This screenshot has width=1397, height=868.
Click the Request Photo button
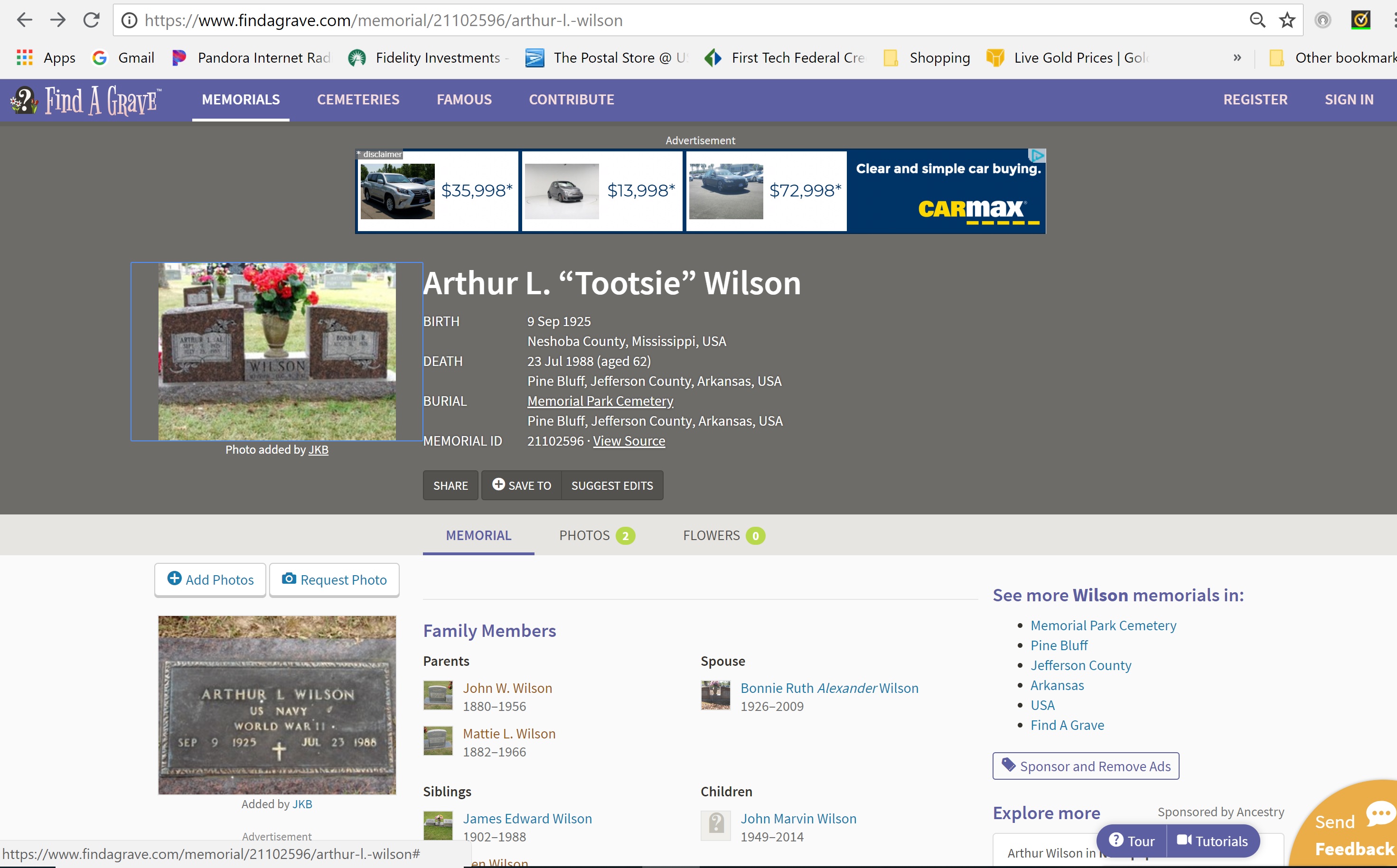click(x=334, y=580)
